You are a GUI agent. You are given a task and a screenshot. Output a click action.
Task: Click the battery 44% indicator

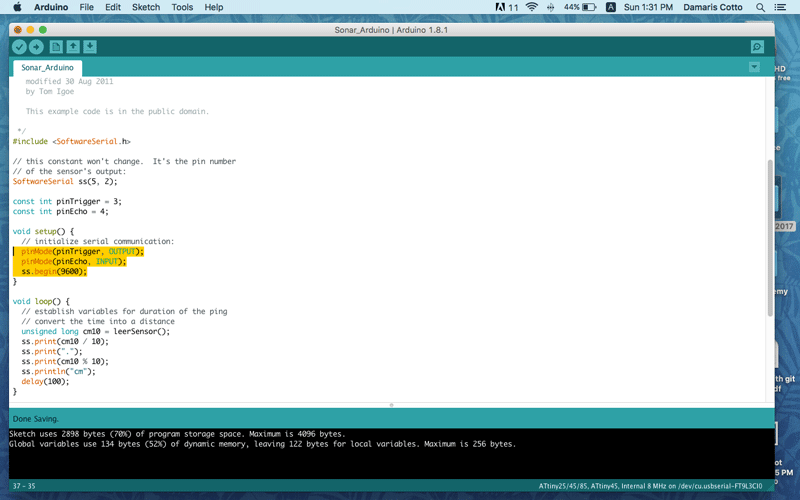click(580, 7)
